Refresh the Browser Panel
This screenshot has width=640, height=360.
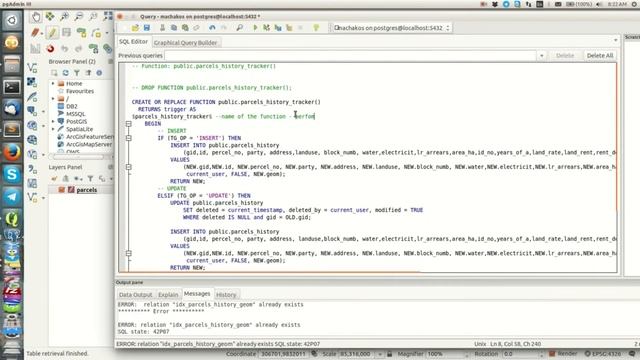(65, 73)
